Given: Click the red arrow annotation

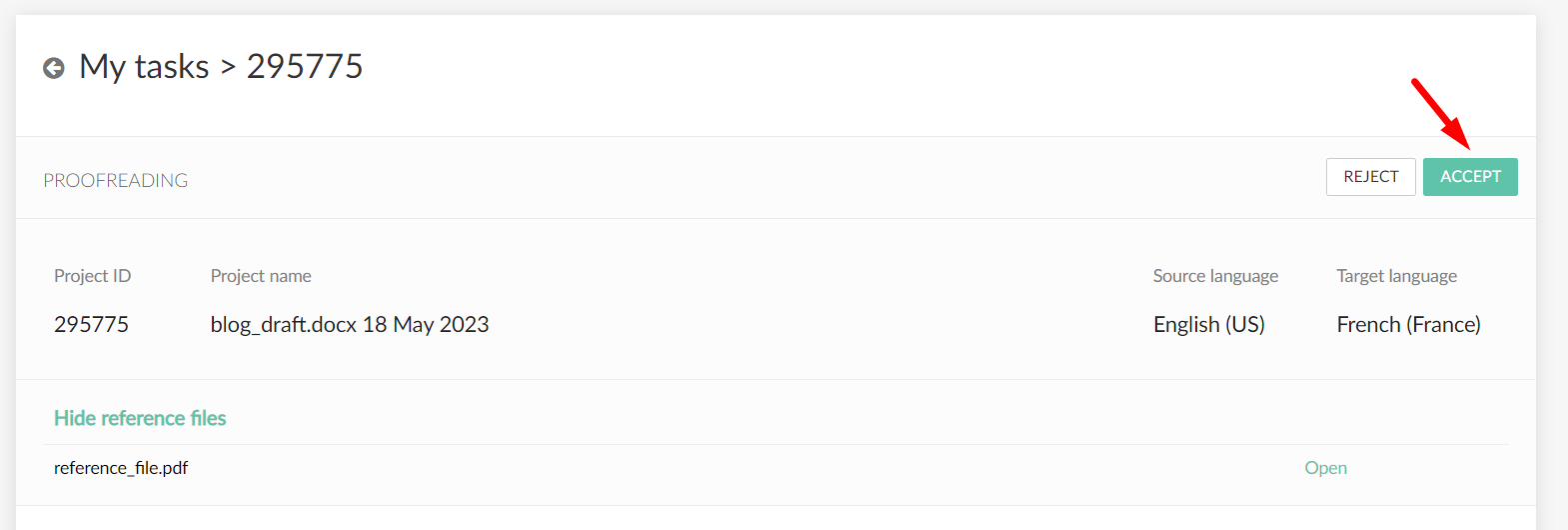Looking at the screenshot, I should [1440, 112].
